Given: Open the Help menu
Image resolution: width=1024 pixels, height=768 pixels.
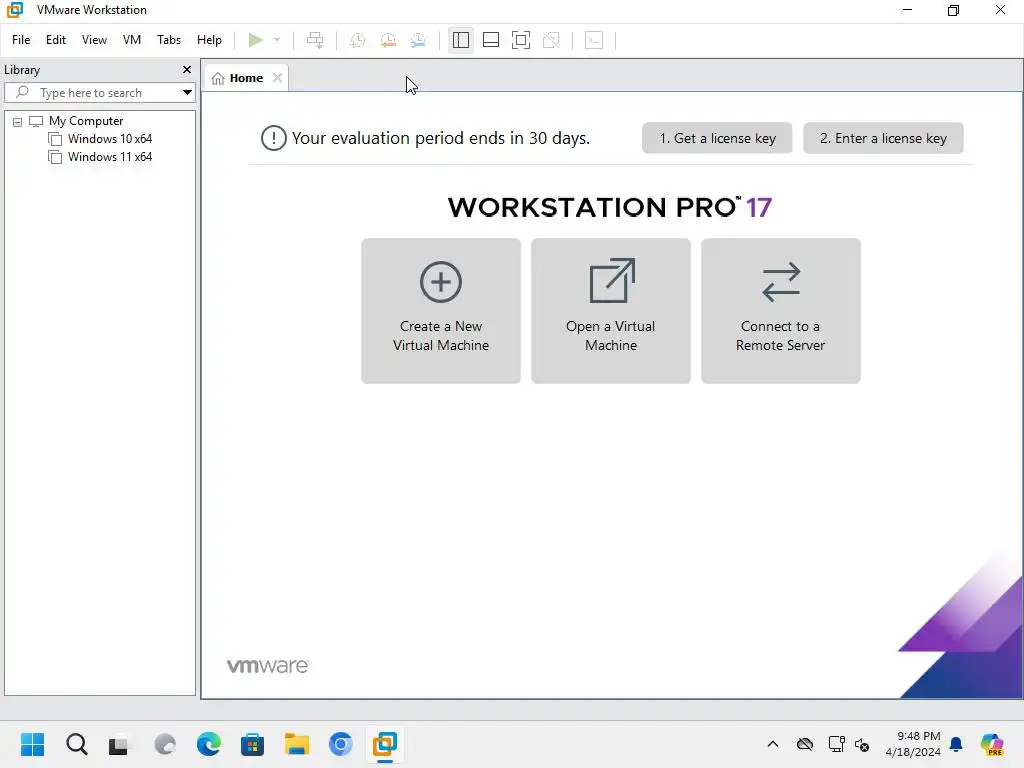Looking at the screenshot, I should click(x=209, y=40).
